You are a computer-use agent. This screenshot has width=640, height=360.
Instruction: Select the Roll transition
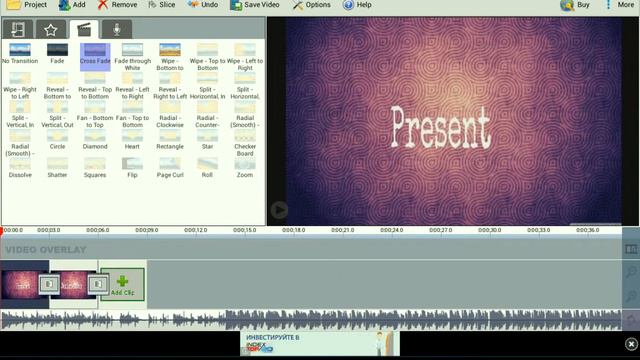tap(207, 168)
